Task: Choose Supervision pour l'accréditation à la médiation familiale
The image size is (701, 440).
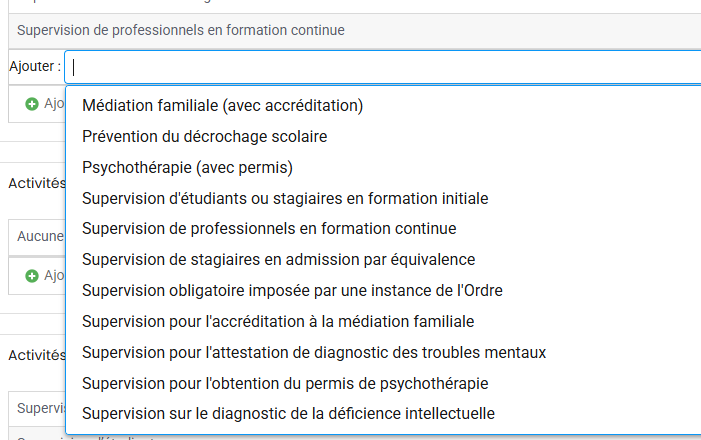Action: pyautogui.click(x=278, y=321)
